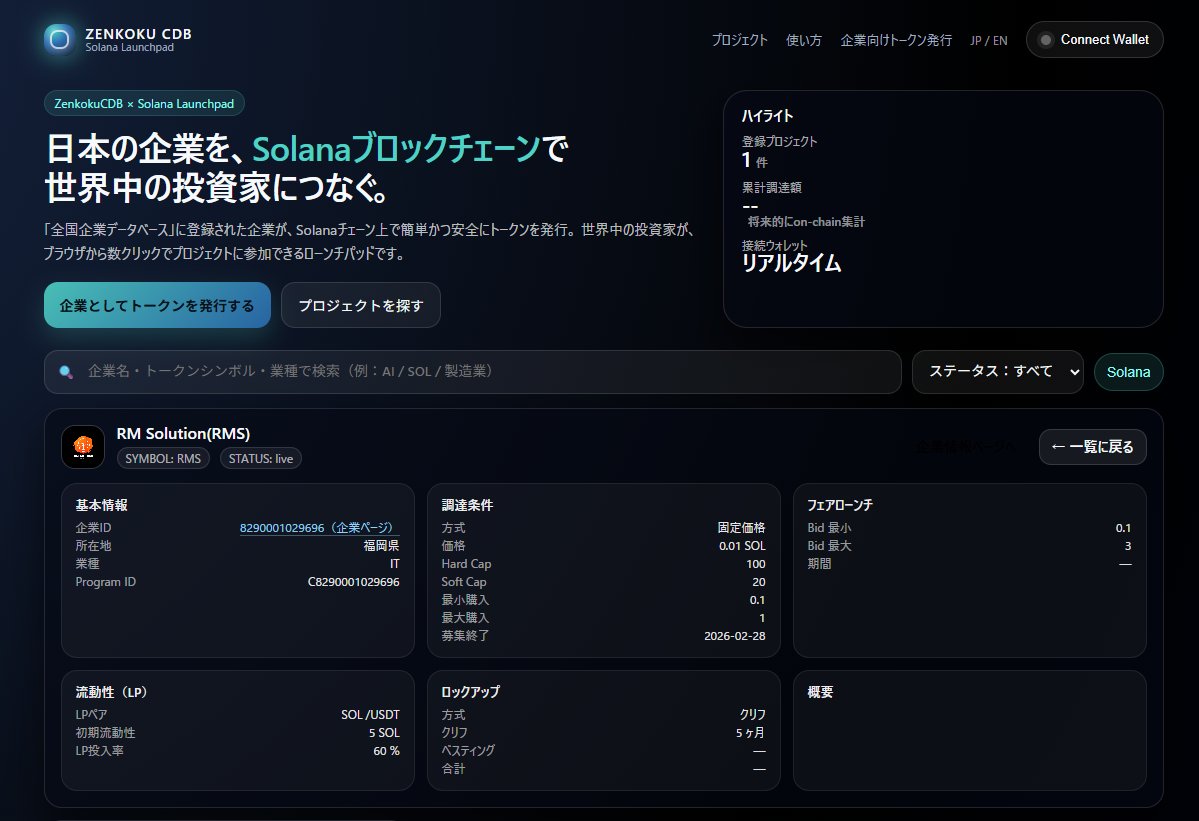Click the search magnifier icon
This screenshot has height=821, width=1199.
pyautogui.click(x=67, y=372)
